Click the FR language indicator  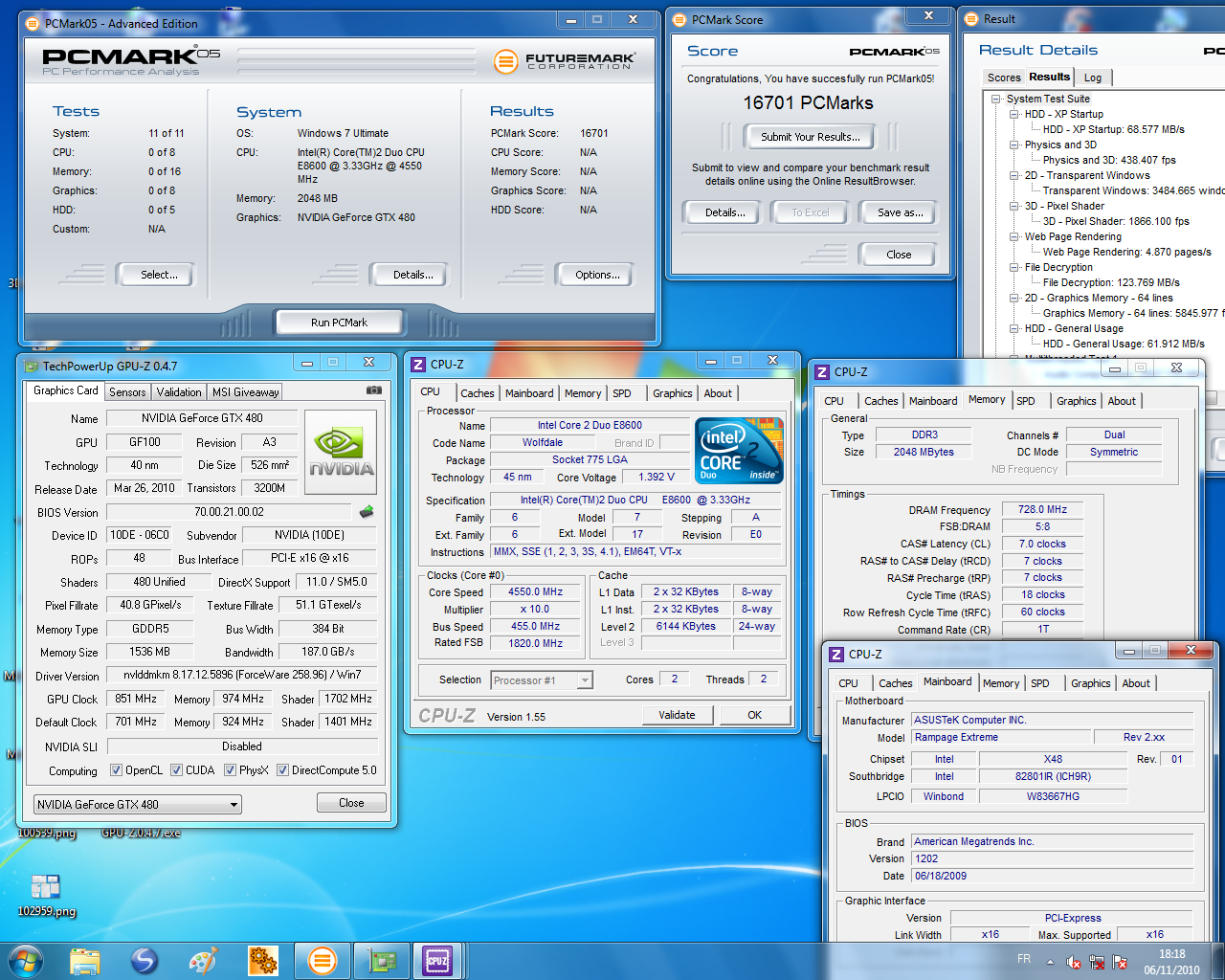point(1024,959)
